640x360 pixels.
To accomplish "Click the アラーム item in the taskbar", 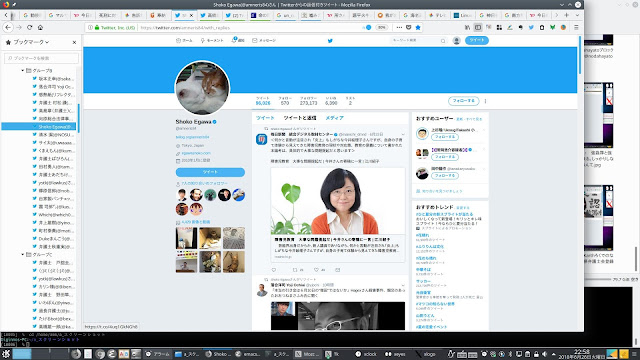I will tap(158, 354).
